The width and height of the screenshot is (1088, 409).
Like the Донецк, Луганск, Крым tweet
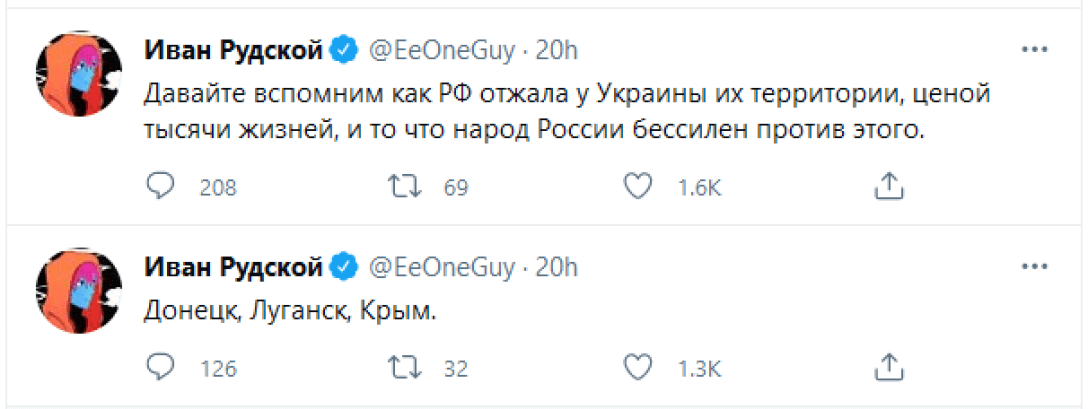(637, 367)
